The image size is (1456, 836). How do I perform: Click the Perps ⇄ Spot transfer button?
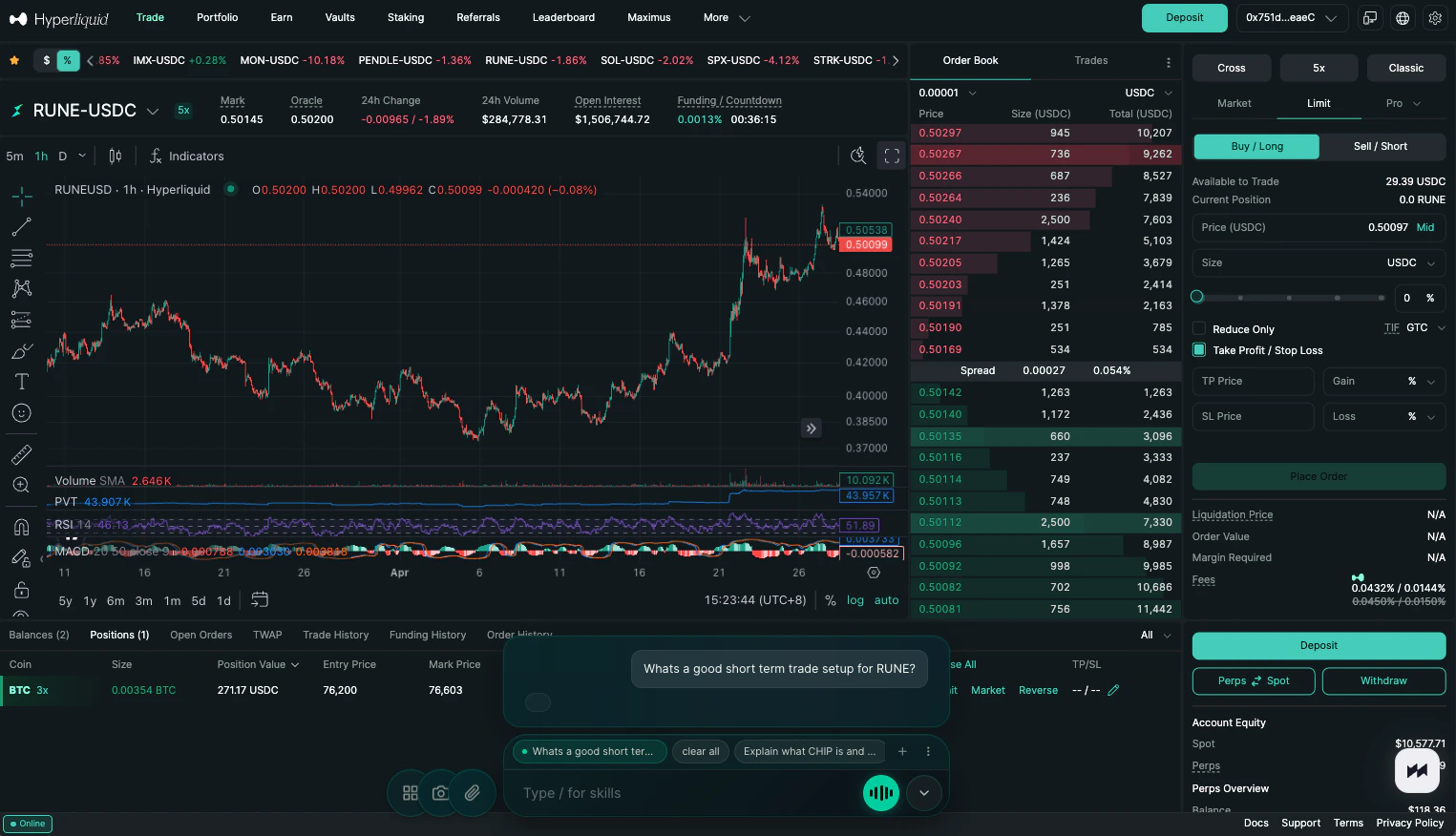[x=1254, y=680]
